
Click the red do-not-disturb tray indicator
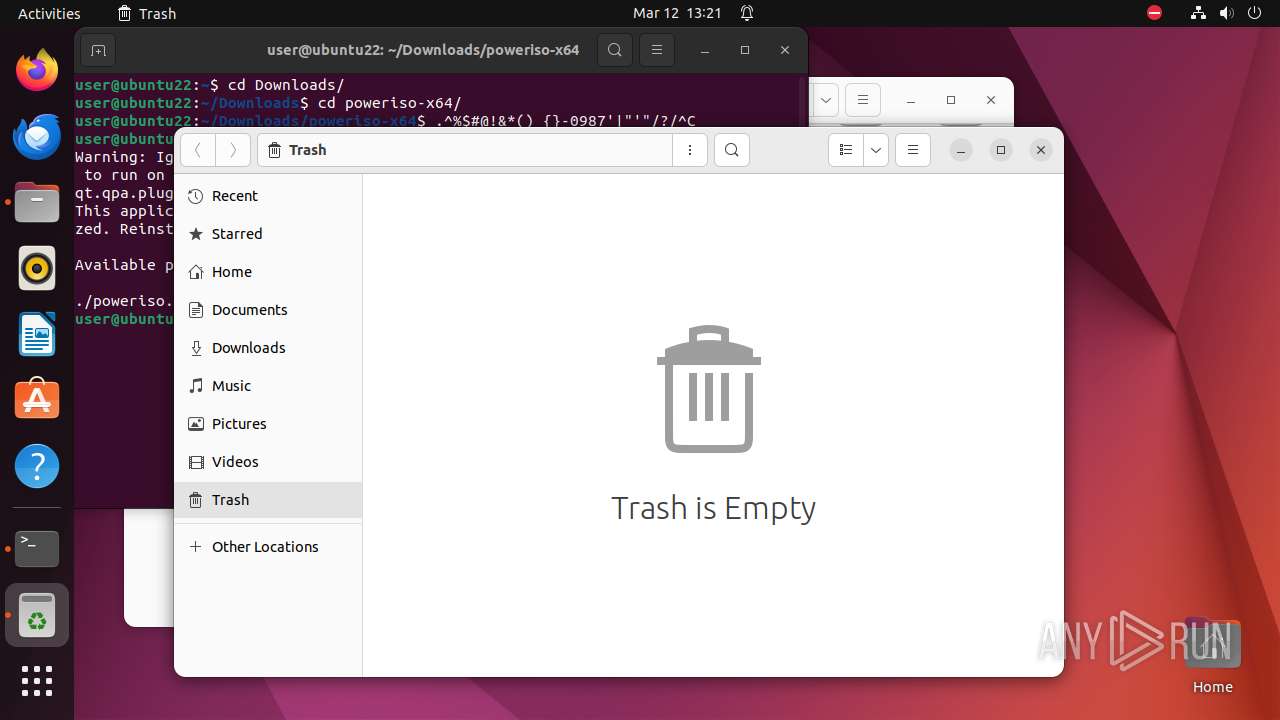click(1155, 13)
